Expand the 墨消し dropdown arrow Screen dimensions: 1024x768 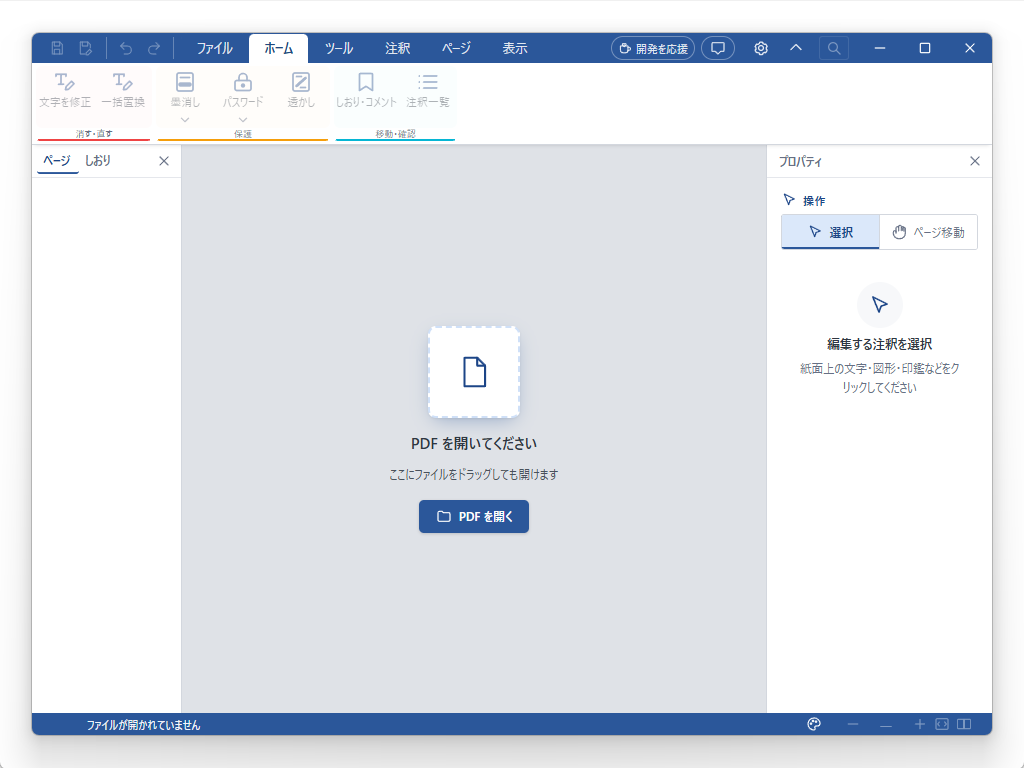point(185,120)
